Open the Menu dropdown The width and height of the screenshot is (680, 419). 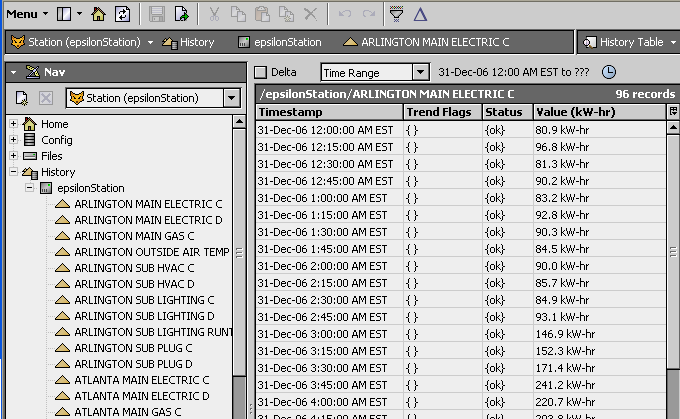click(26, 14)
